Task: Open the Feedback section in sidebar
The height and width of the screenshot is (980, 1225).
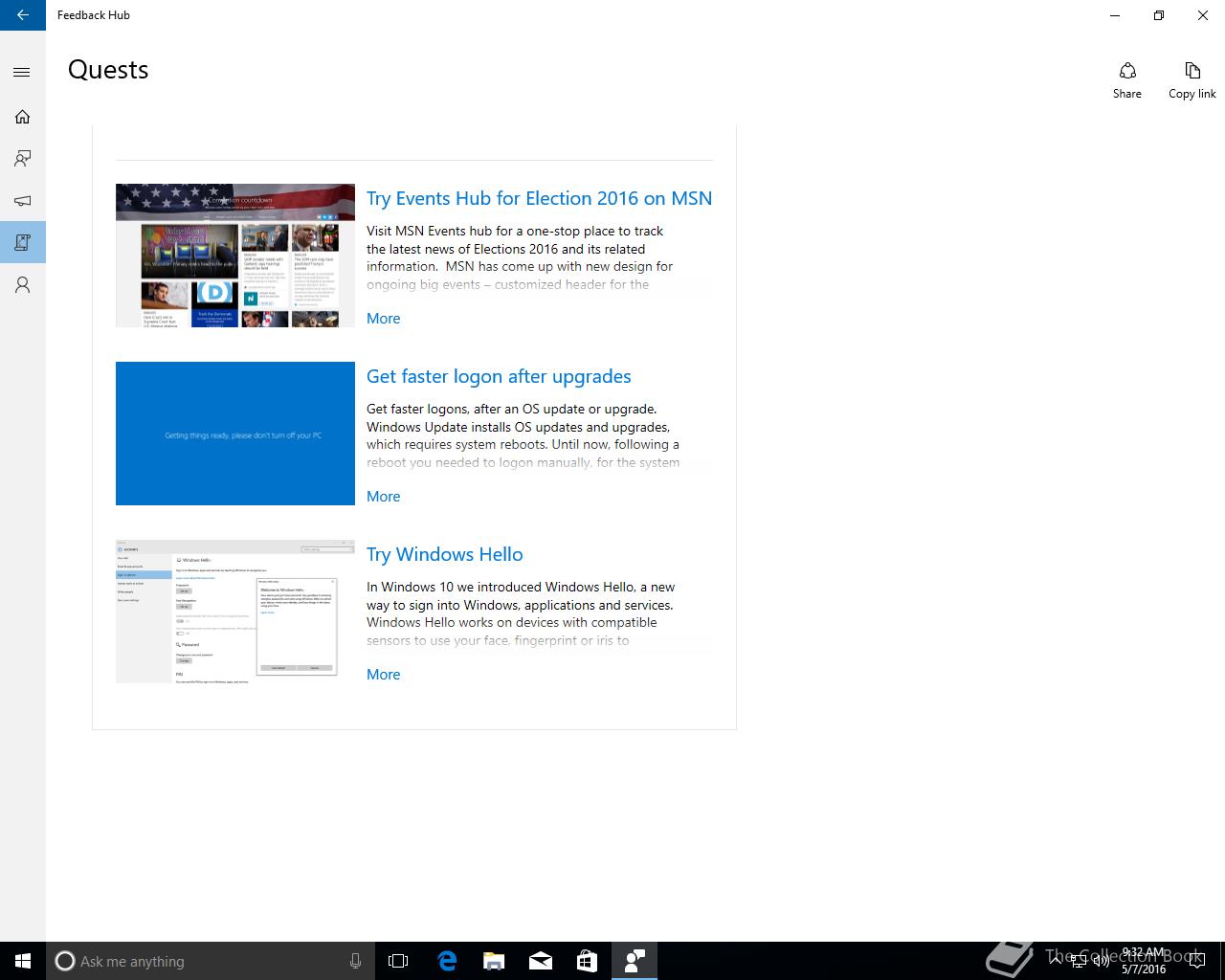Action: (x=22, y=159)
